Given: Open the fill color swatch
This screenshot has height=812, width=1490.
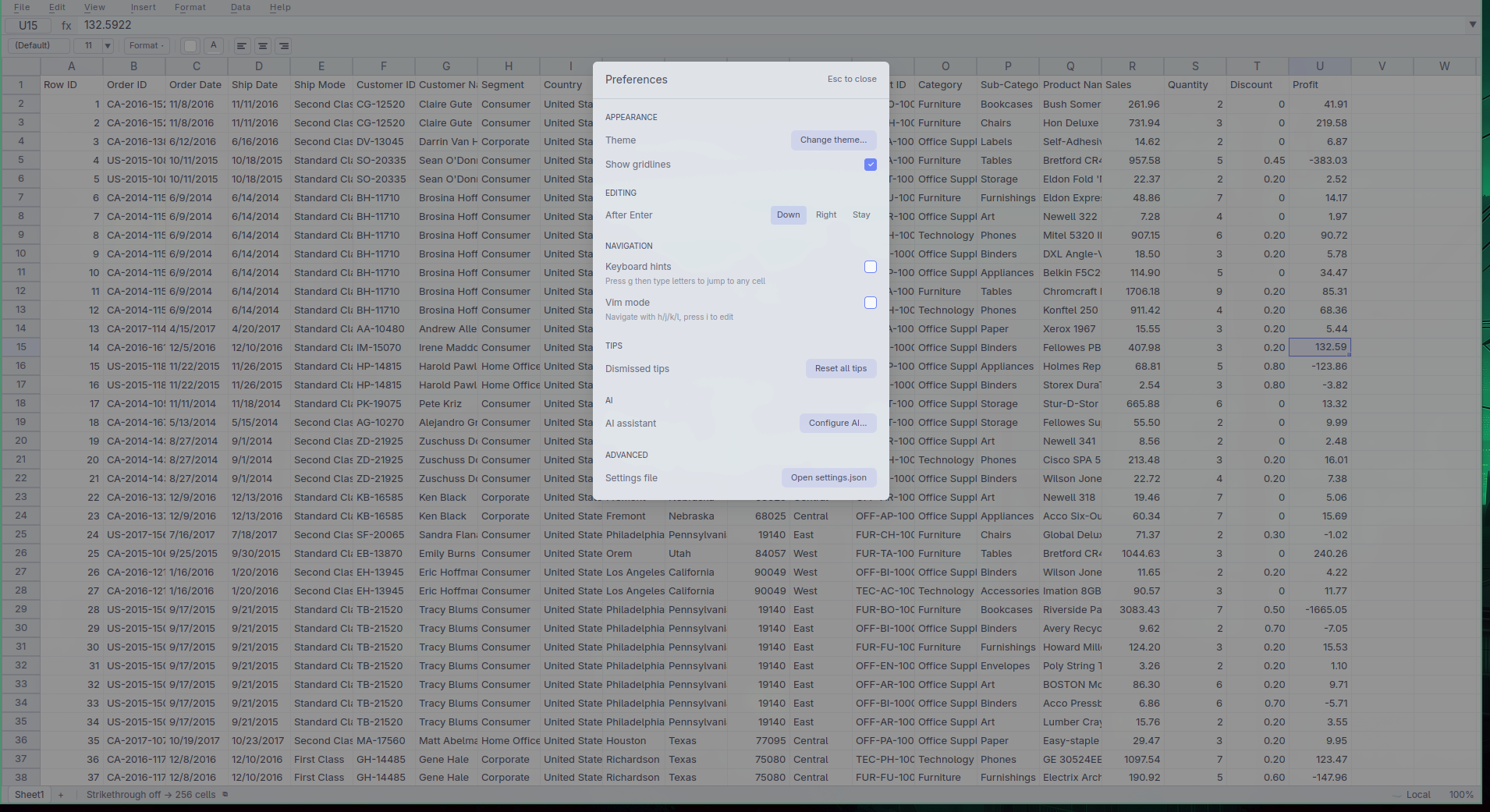Looking at the screenshot, I should pos(190,46).
